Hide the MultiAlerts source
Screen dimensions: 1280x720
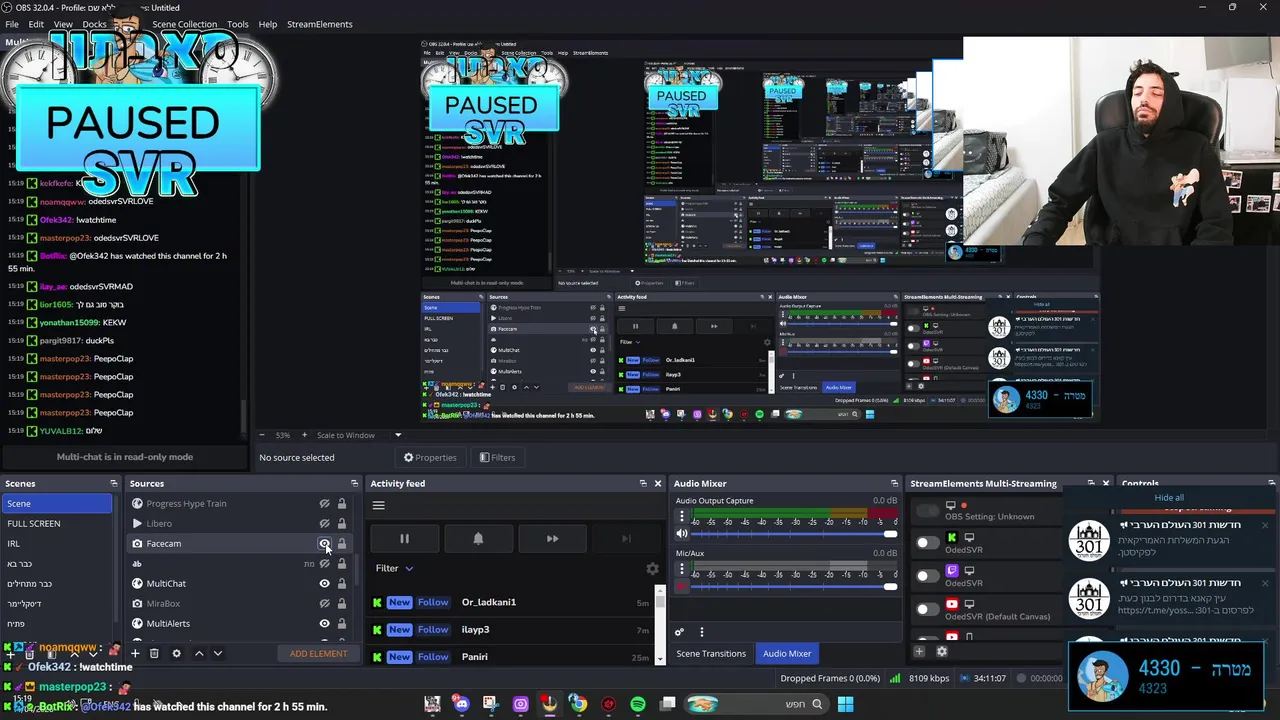tap(324, 623)
